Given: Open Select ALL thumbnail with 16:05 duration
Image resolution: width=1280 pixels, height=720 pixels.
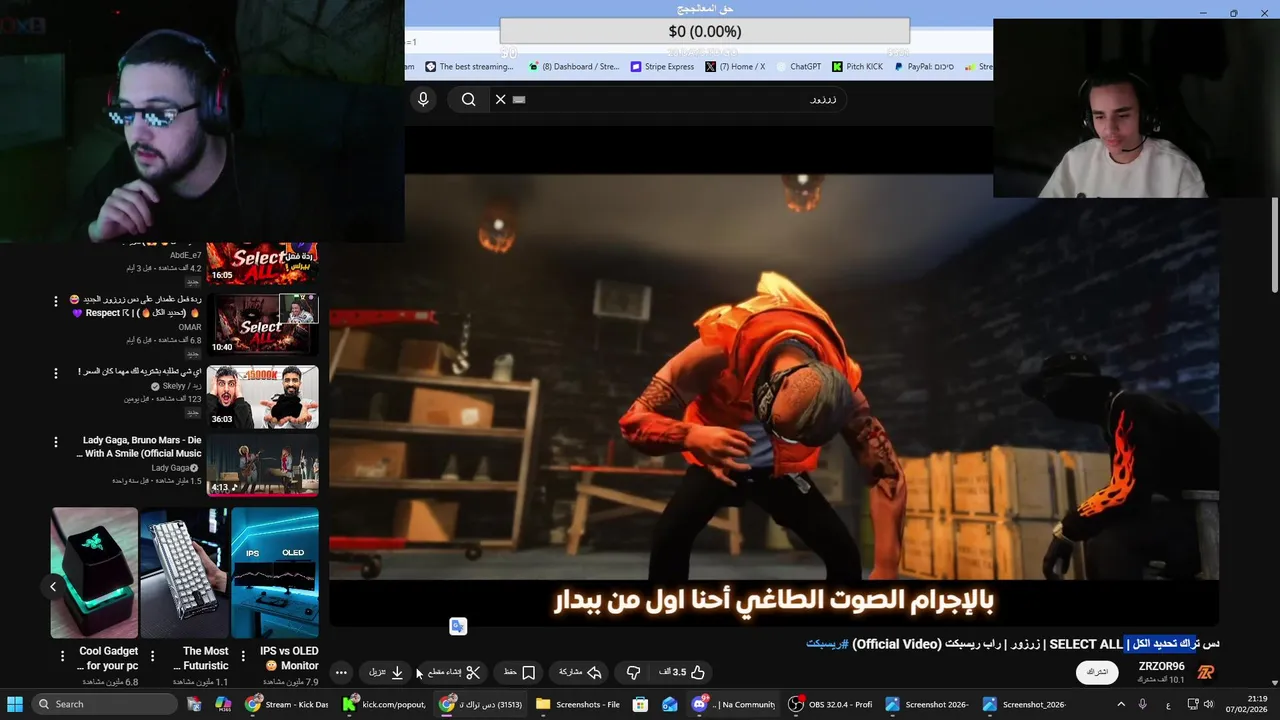Looking at the screenshot, I should pyautogui.click(x=262, y=263).
